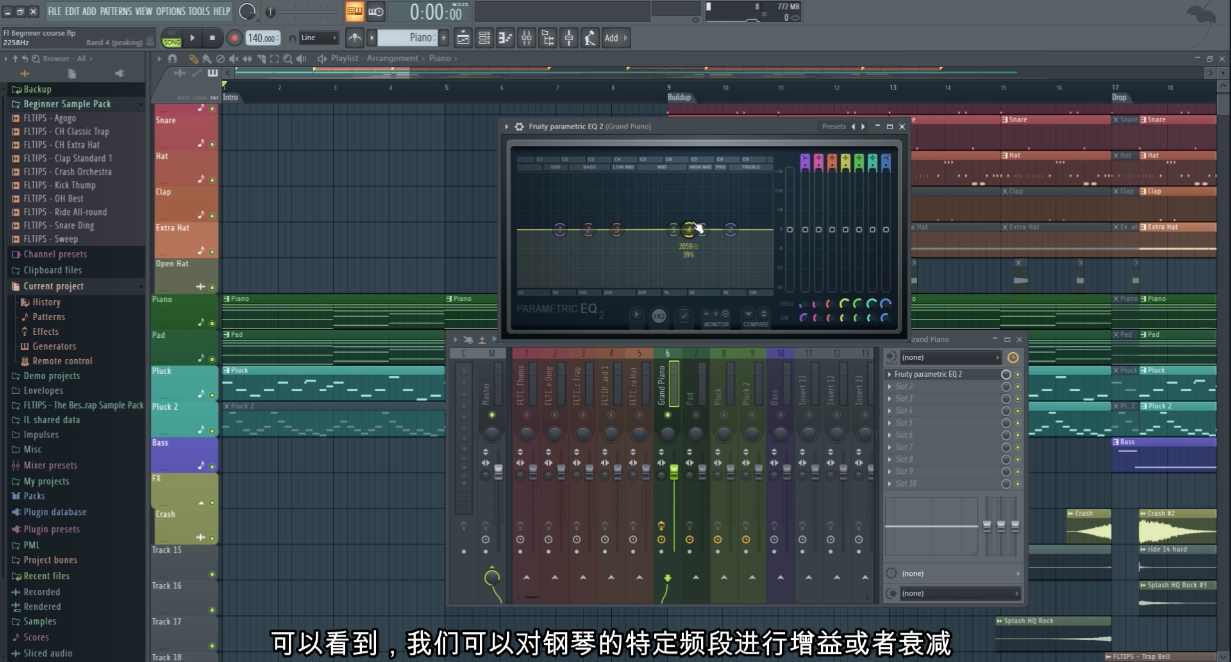
Task: Open the Mixer view icon
Action: 526,38
